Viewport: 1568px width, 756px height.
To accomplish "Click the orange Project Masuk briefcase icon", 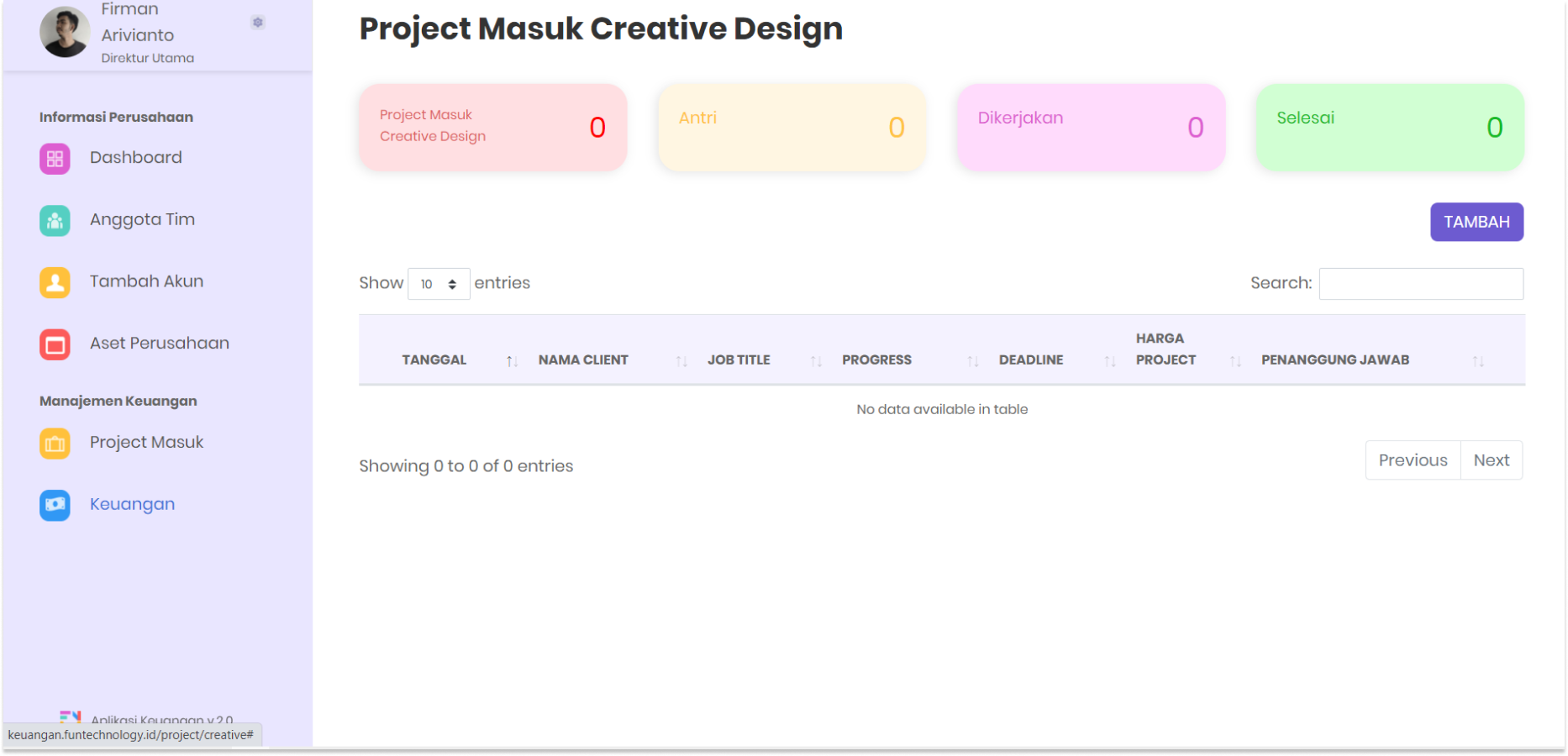I will click(x=55, y=444).
